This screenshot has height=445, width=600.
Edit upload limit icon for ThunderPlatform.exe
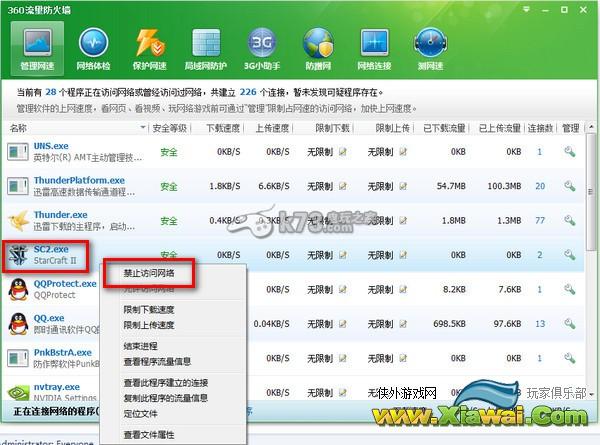point(403,186)
